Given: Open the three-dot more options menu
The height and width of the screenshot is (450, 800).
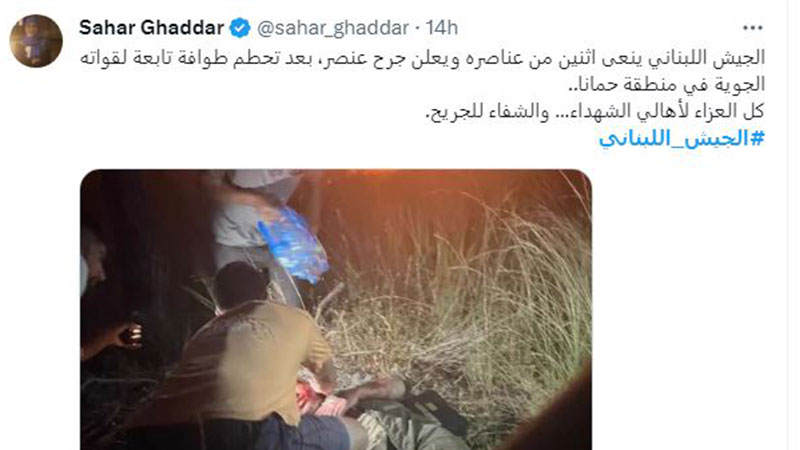Looking at the screenshot, I should [753, 28].
